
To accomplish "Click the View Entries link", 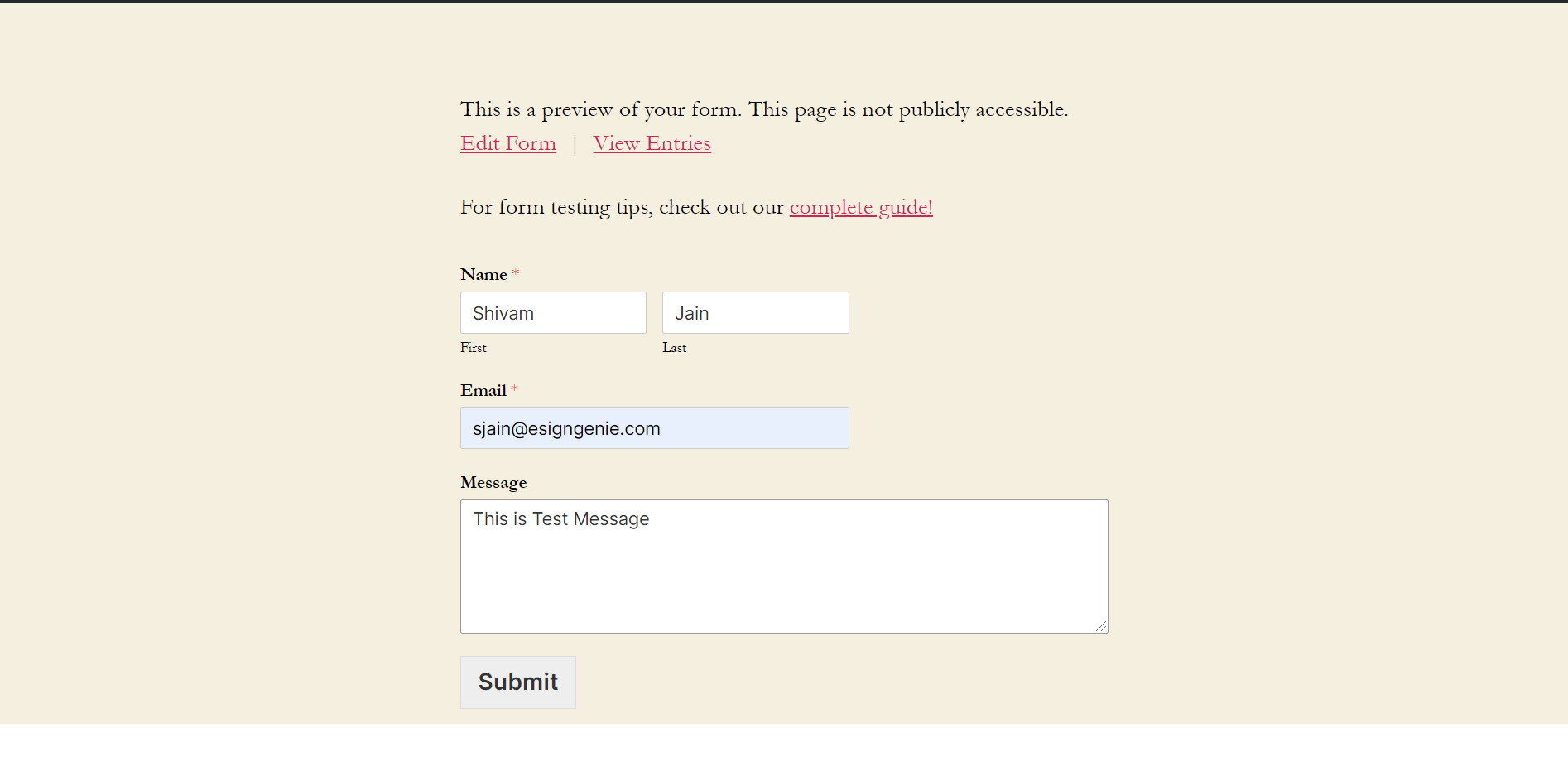I will [x=652, y=143].
